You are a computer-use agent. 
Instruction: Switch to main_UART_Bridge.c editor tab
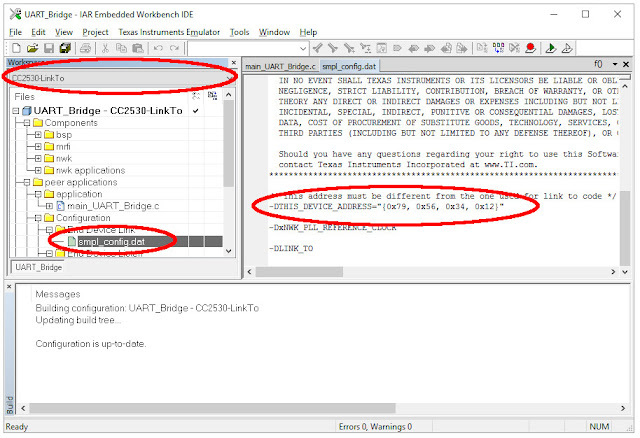point(280,66)
